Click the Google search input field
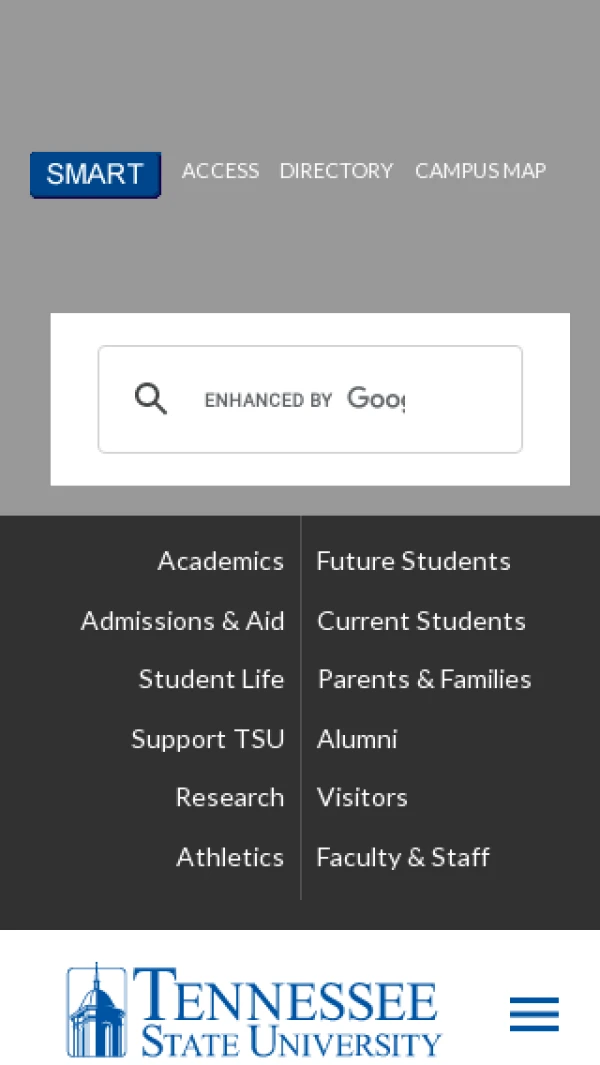Screen dimensions: 600x1065 coord(340,399)
